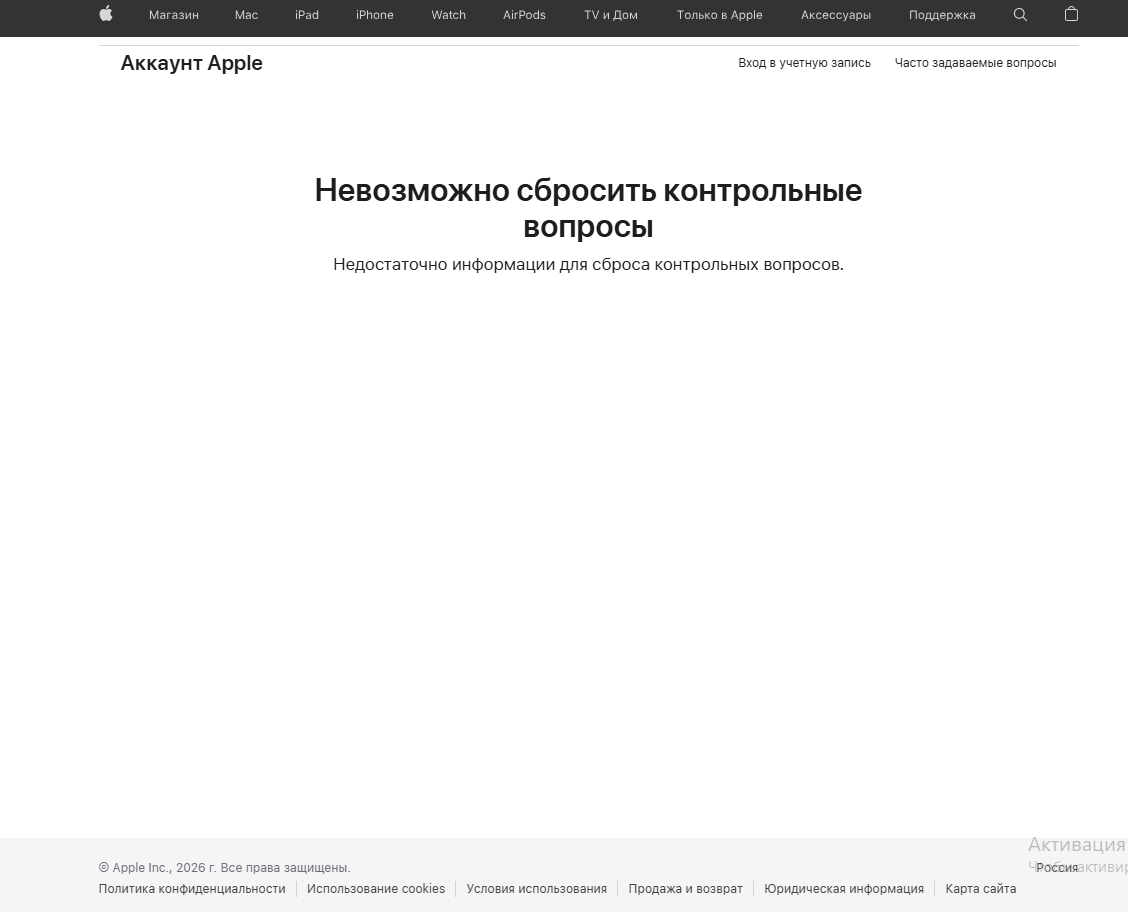Open Часто задаваемые вопросы

975,63
